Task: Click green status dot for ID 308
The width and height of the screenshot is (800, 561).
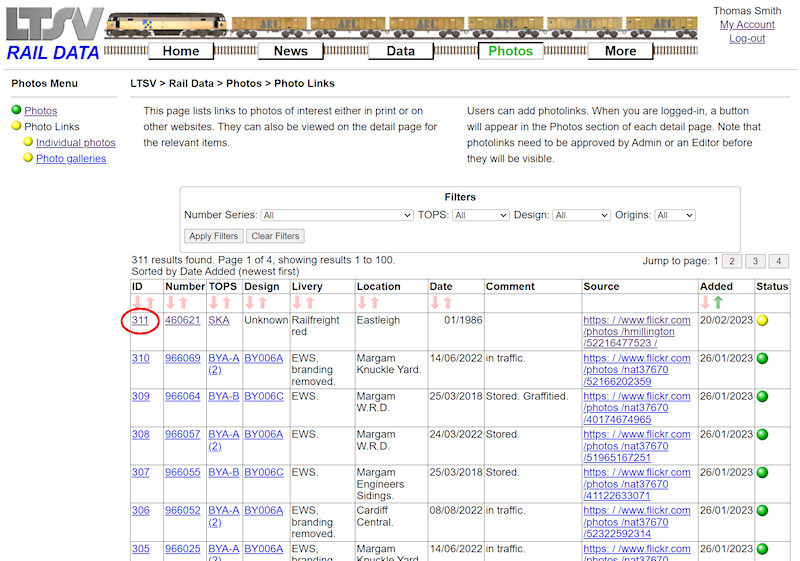Action: pos(762,435)
